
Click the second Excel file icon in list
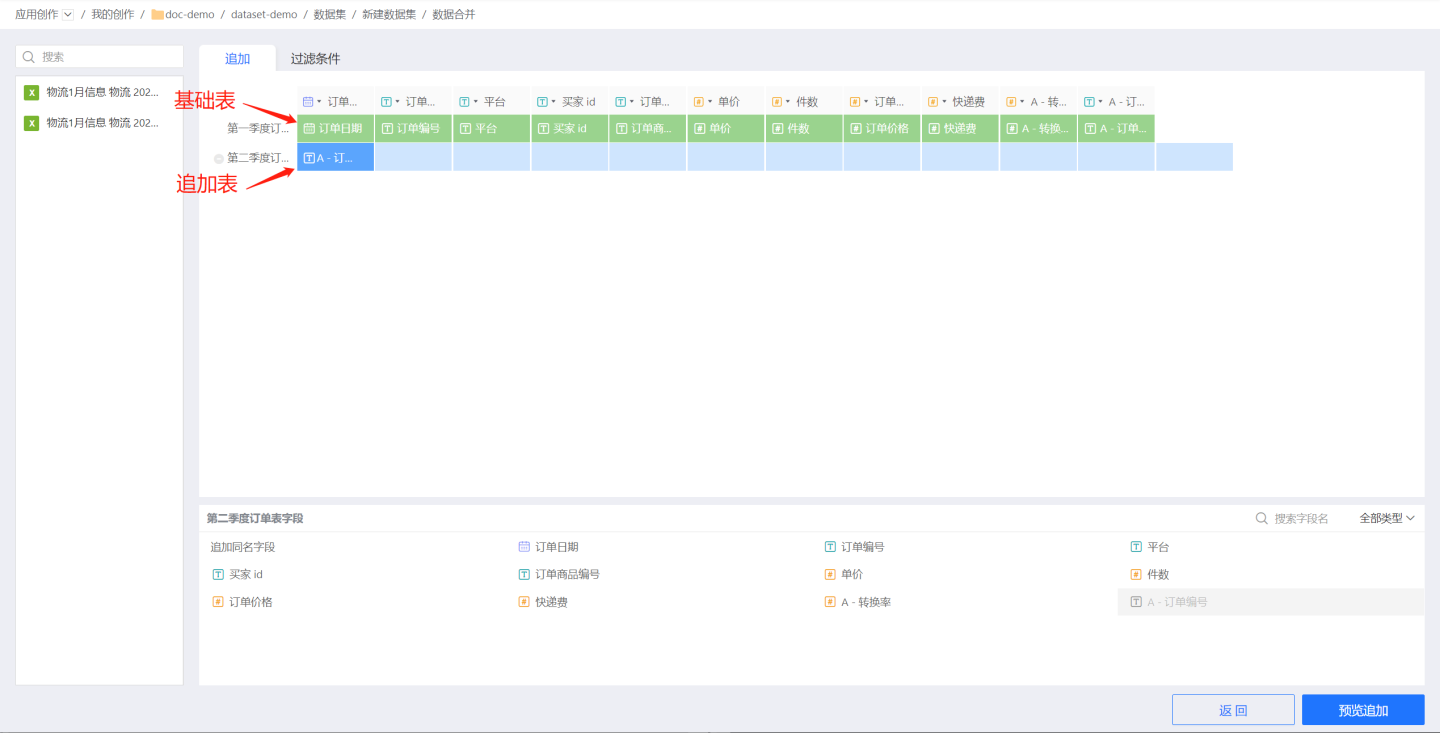pos(32,123)
